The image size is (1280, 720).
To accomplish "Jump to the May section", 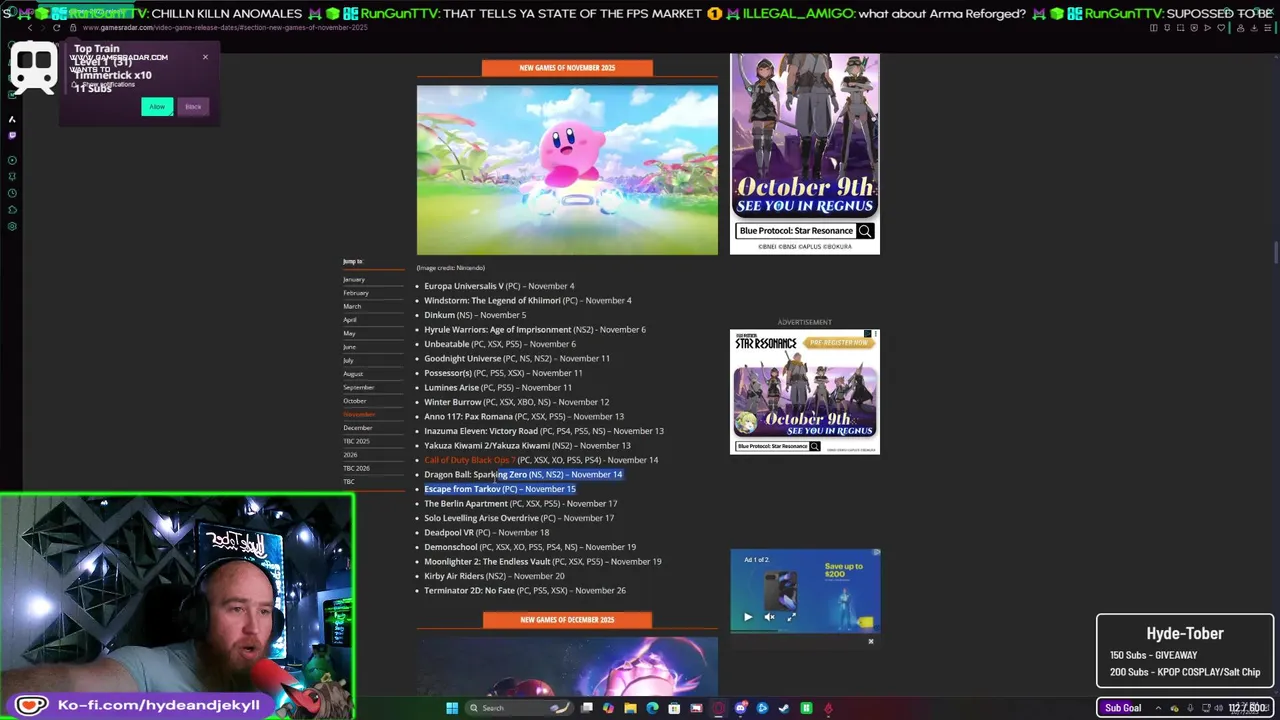I will 349,334.
